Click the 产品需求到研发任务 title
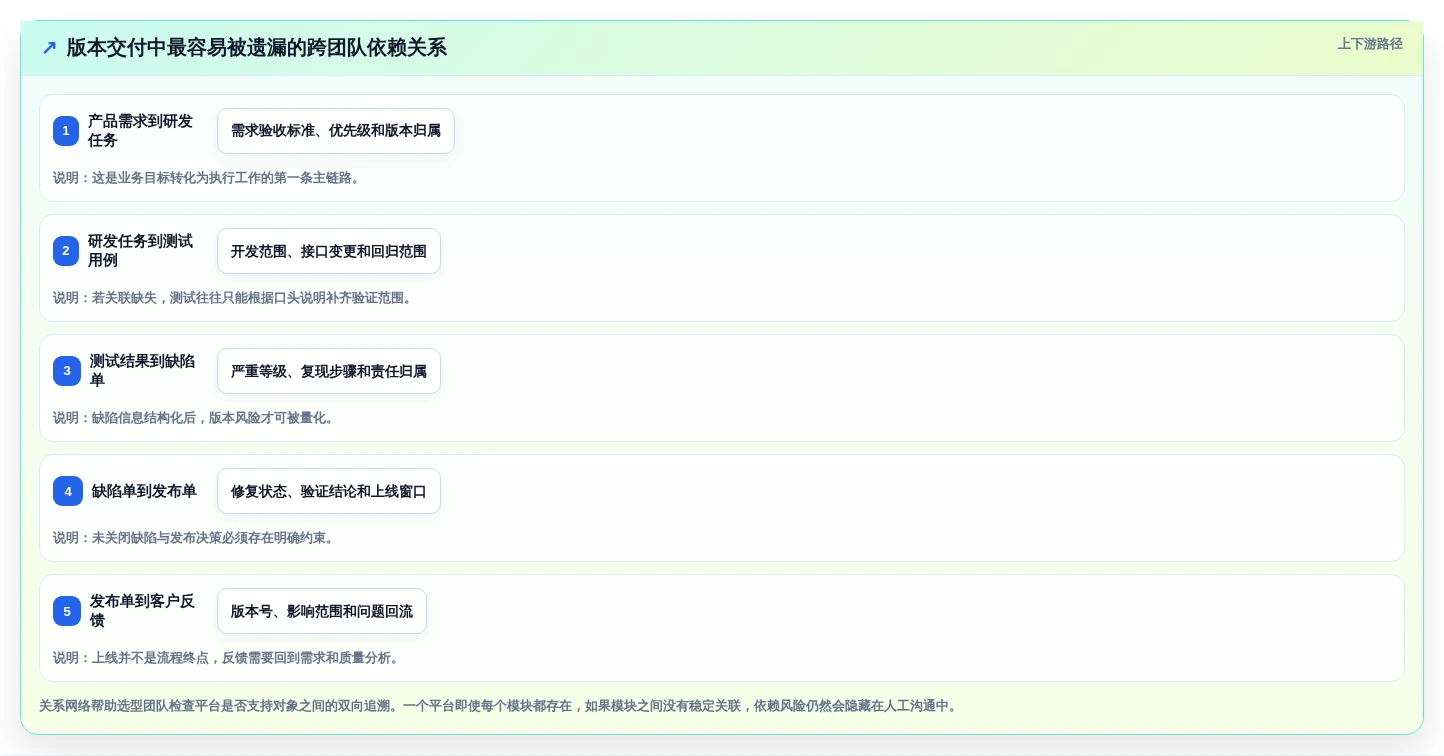Screen dimensions: 1444x756 tap(141, 131)
